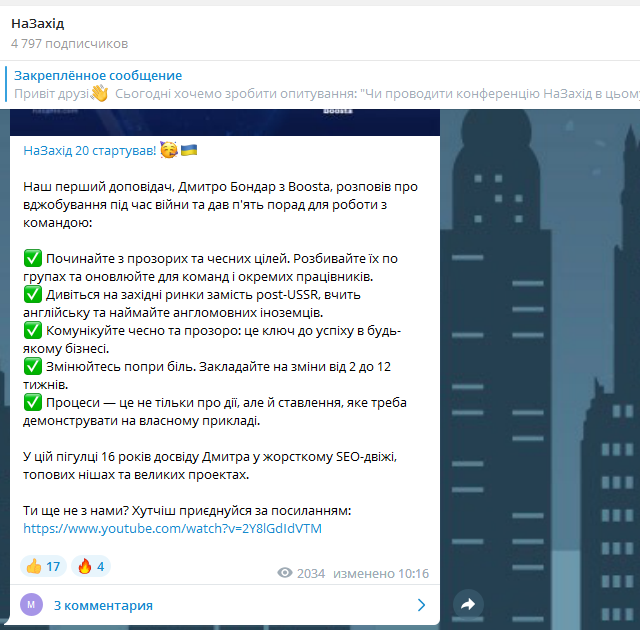Click the text командою:
This screenshot has height=630, width=640.
pyautogui.click(x=58, y=222)
